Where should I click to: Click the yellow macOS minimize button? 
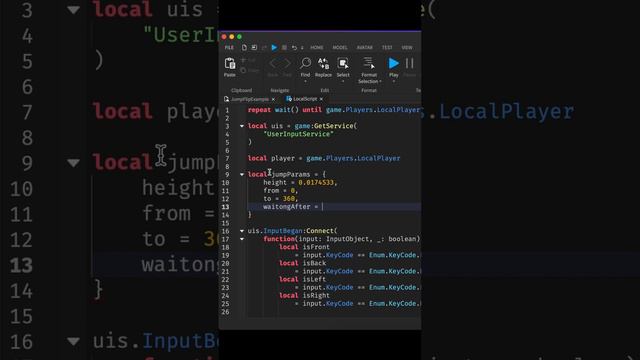pos(231,37)
